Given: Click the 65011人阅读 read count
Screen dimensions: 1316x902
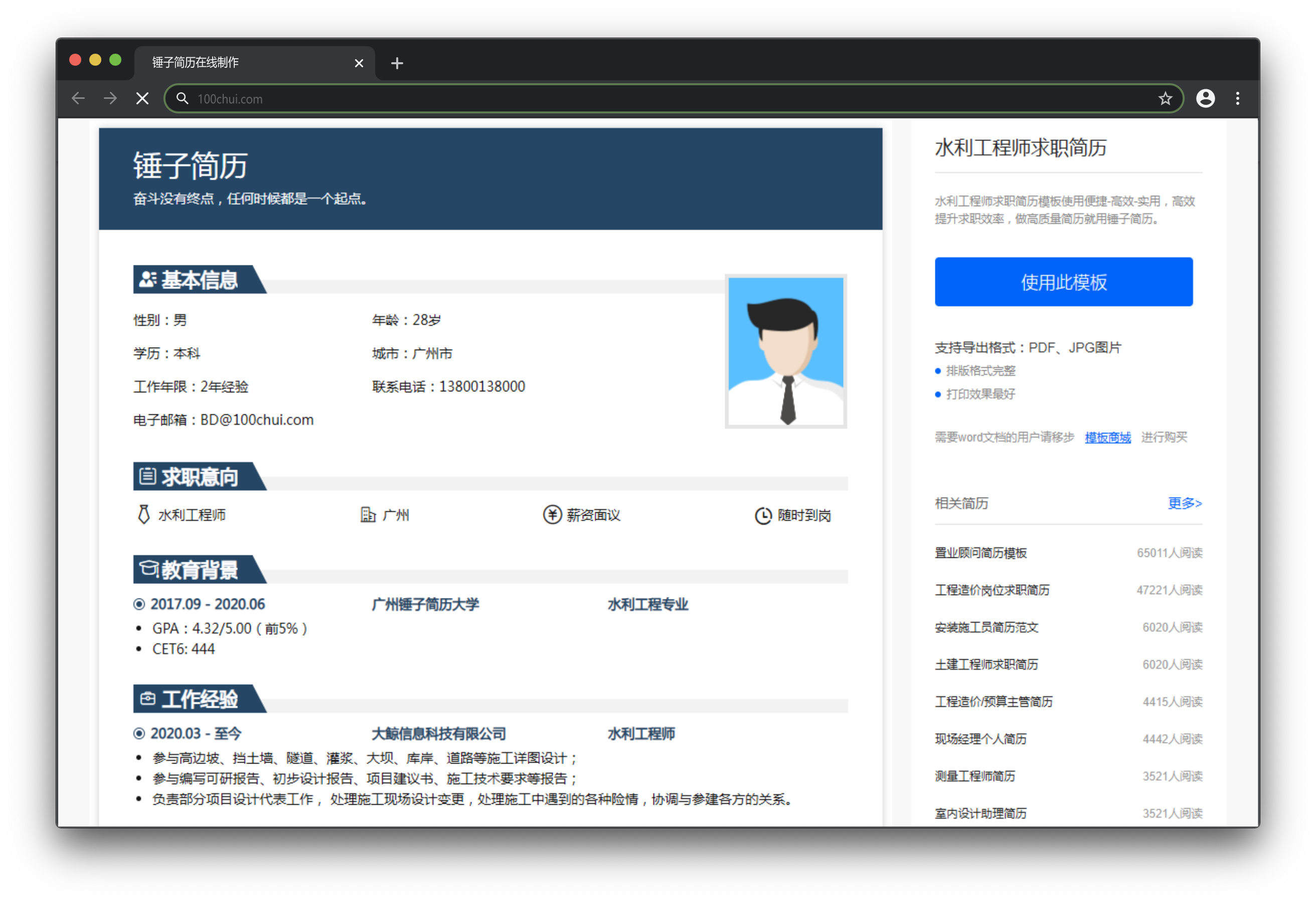Looking at the screenshot, I should coord(1170,552).
